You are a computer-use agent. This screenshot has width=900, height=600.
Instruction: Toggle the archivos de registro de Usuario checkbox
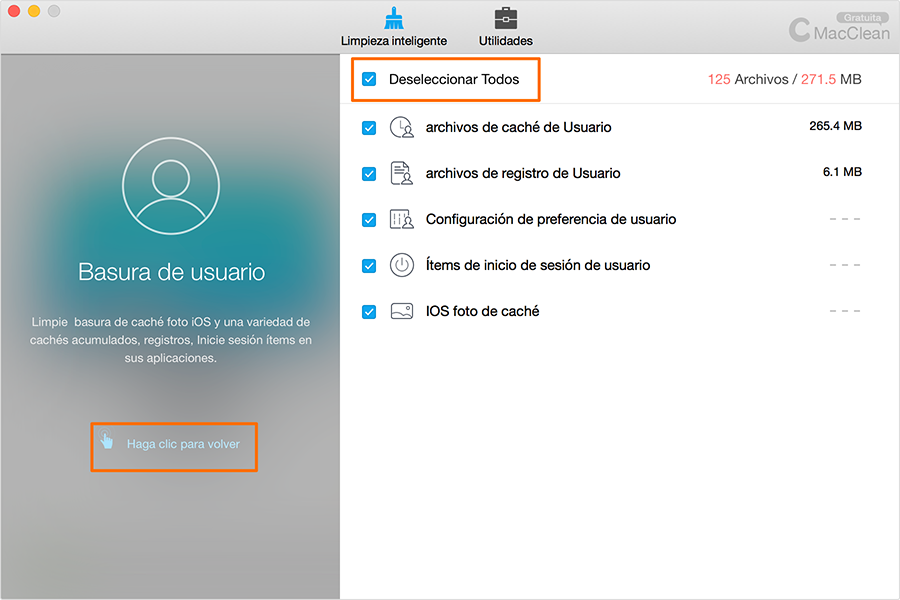(369, 172)
